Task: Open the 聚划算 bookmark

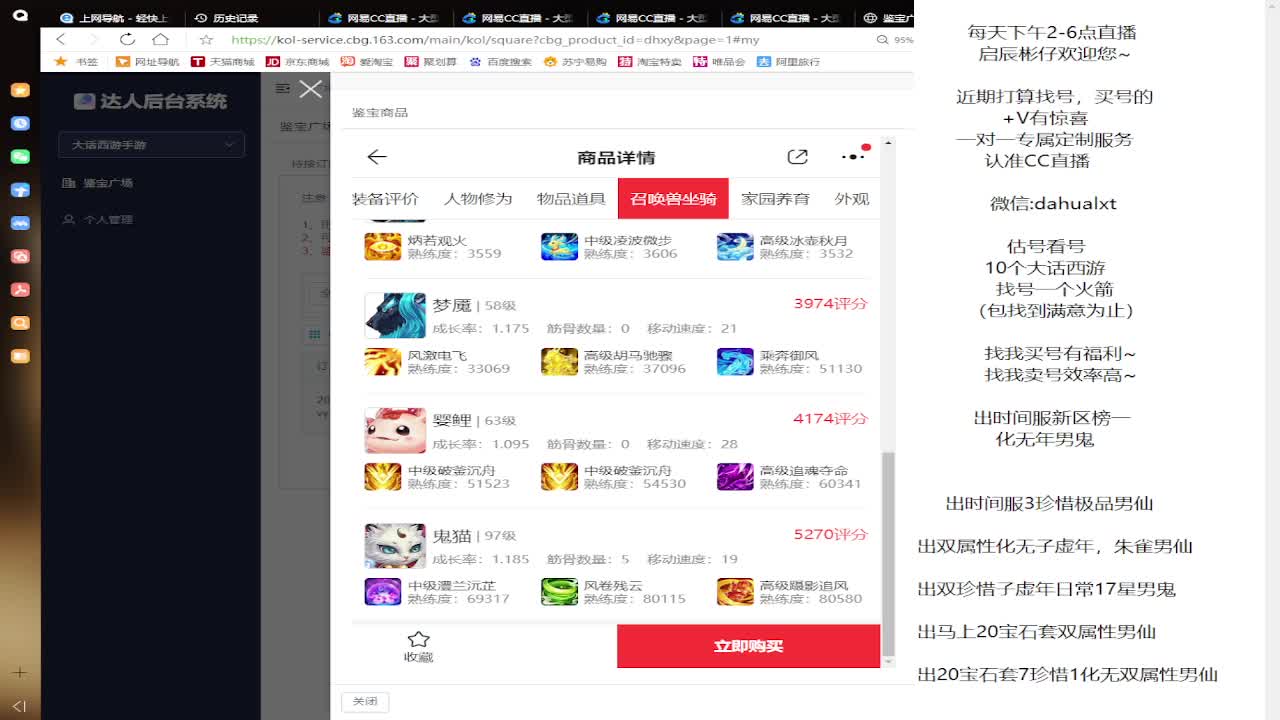Action: click(x=431, y=61)
